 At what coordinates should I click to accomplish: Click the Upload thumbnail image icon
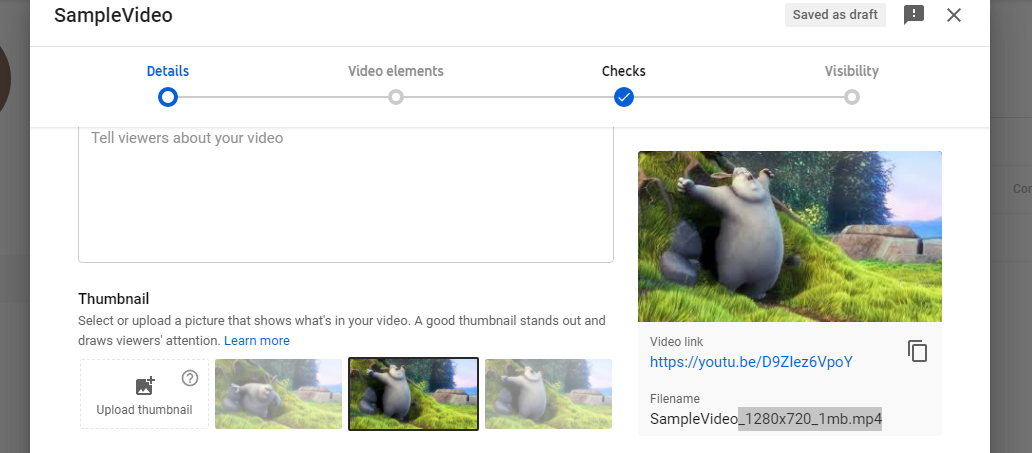(x=144, y=386)
